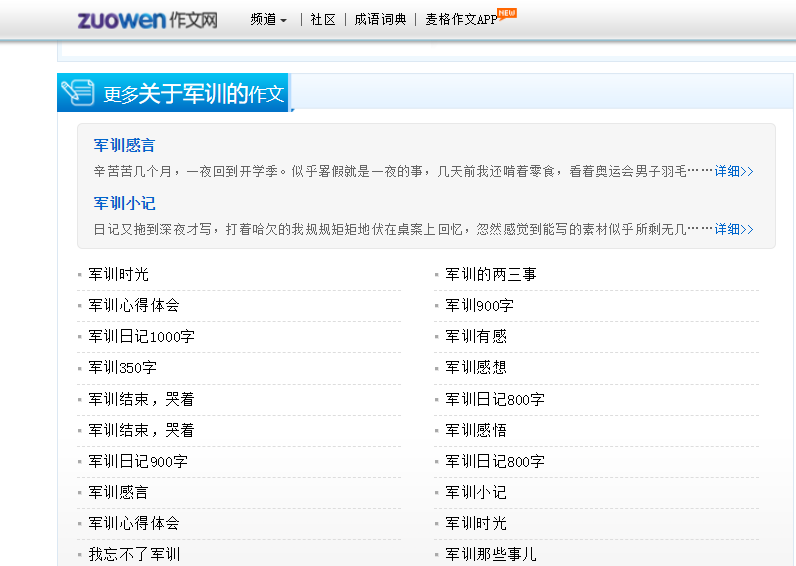Open the 麦格作文APP navigation link
The height and width of the screenshot is (566, 796).
click(460, 19)
